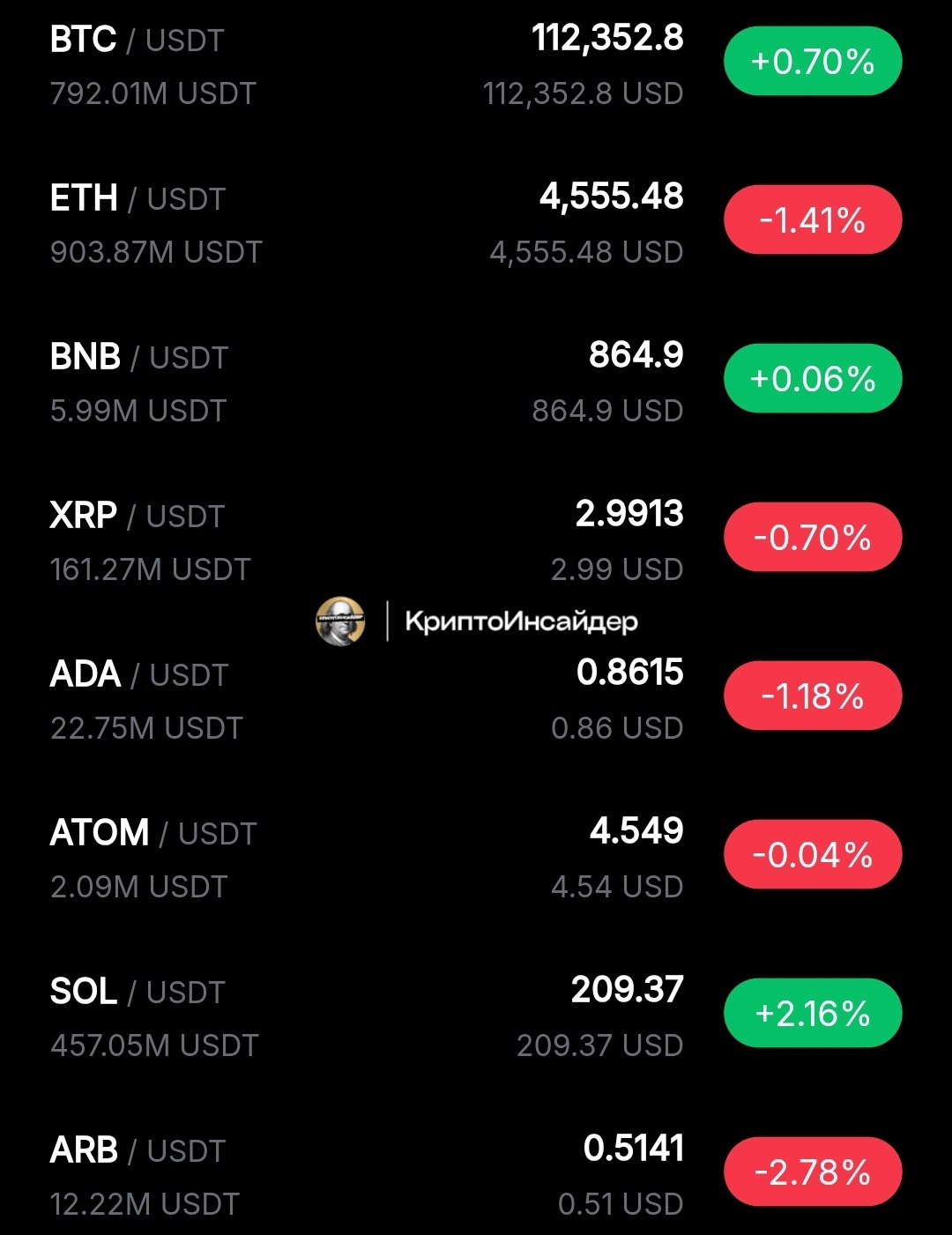Tap the +0.06% badge next to BNB

(813, 379)
